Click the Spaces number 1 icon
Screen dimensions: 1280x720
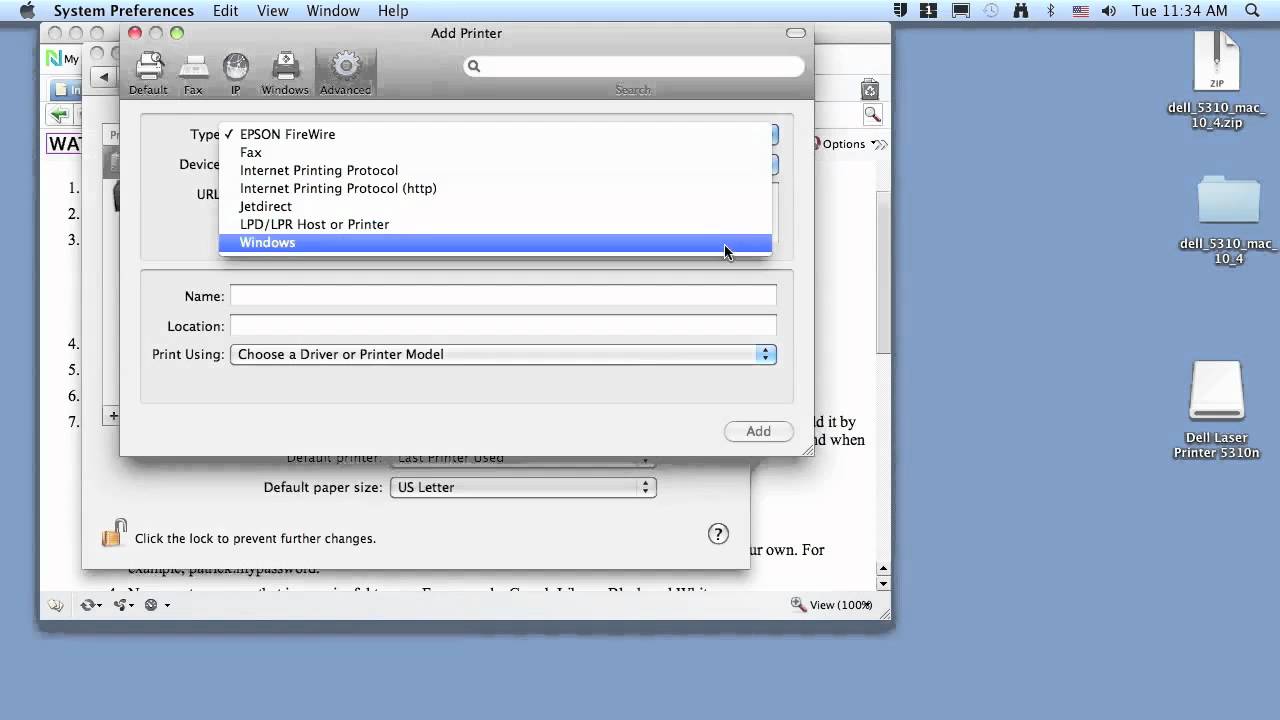point(929,11)
